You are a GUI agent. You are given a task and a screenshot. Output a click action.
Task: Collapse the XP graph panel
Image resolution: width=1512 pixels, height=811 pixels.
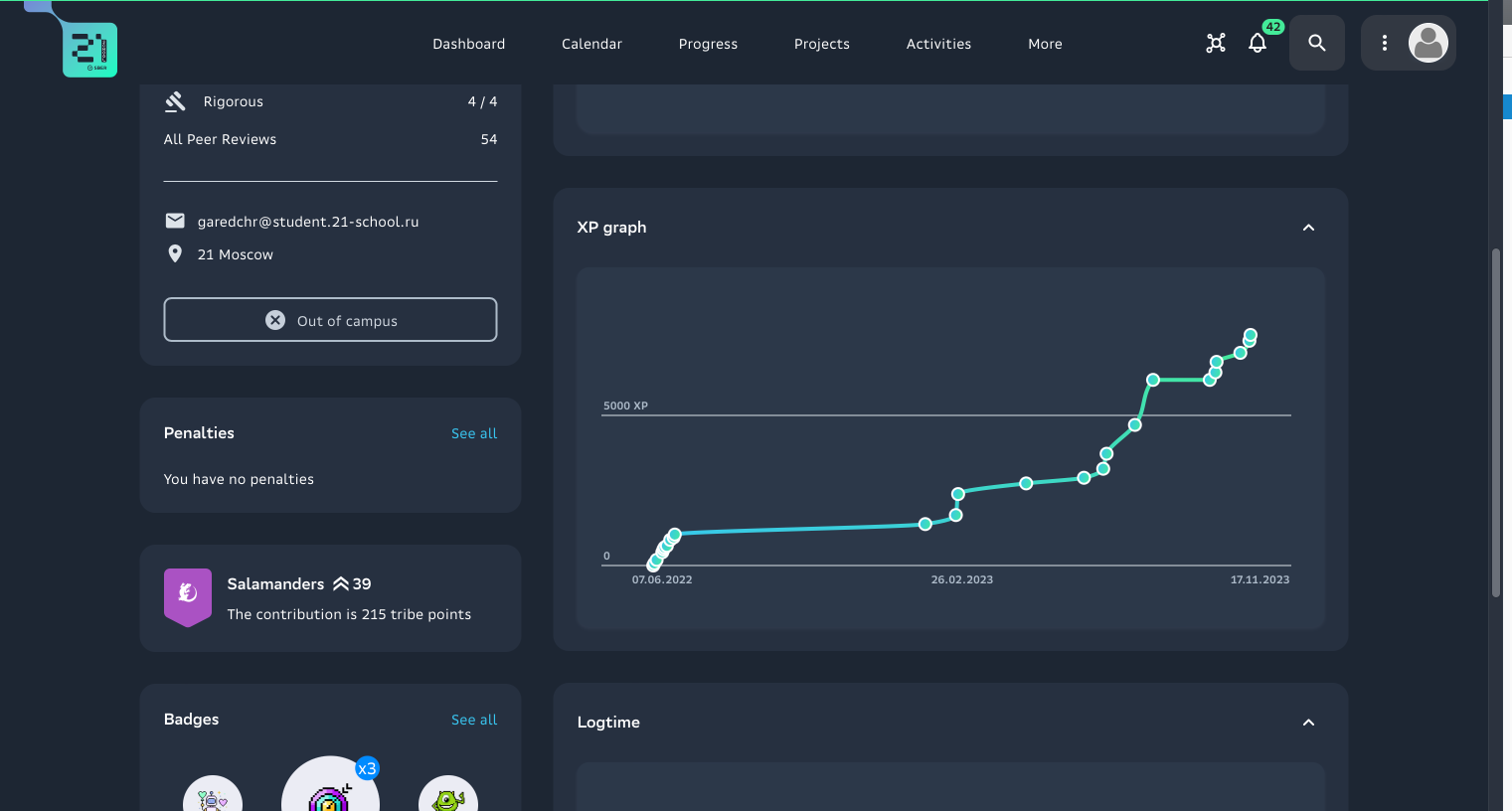coord(1308,228)
